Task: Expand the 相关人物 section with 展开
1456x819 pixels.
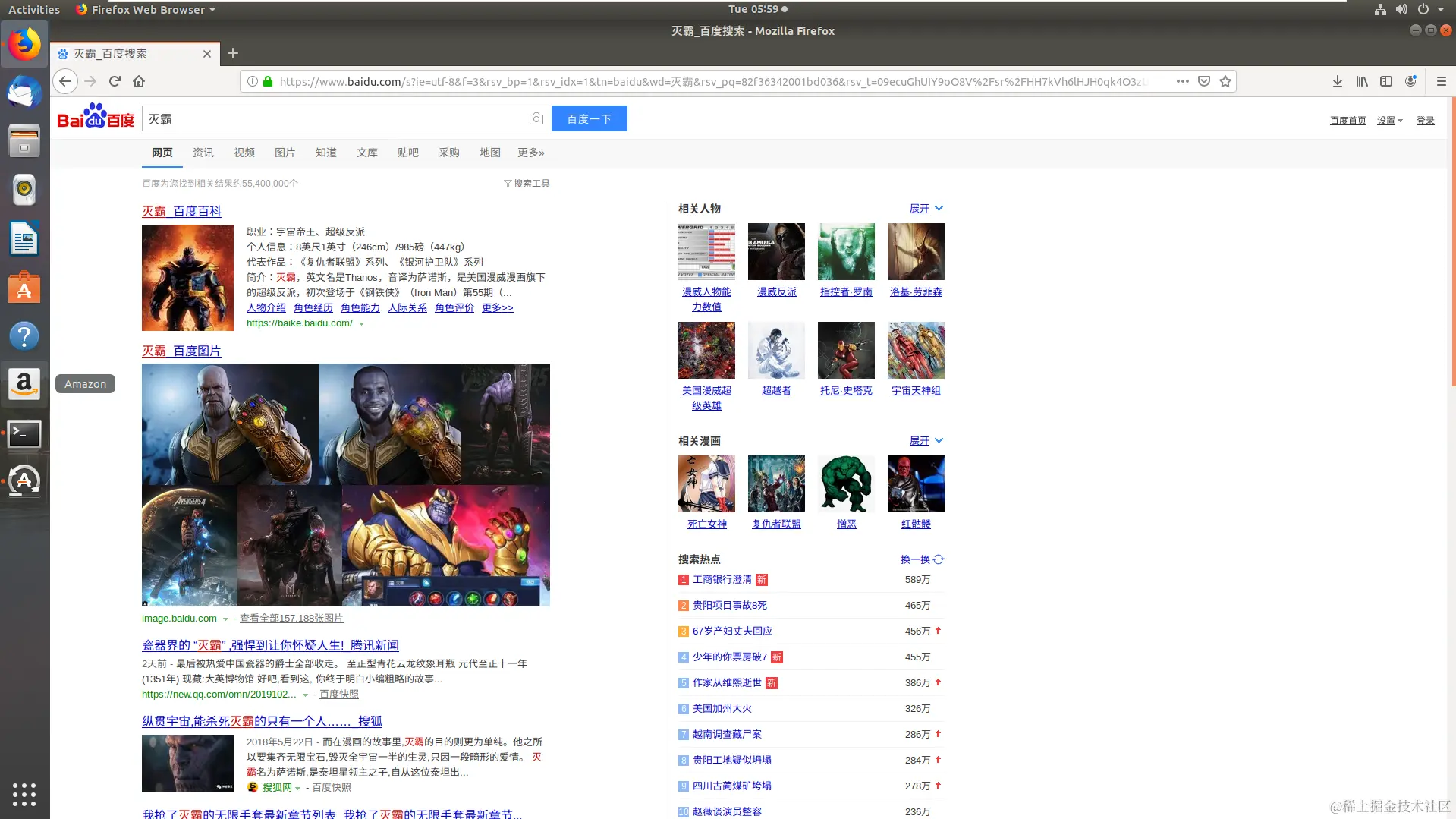Action: (x=926, y=208)
